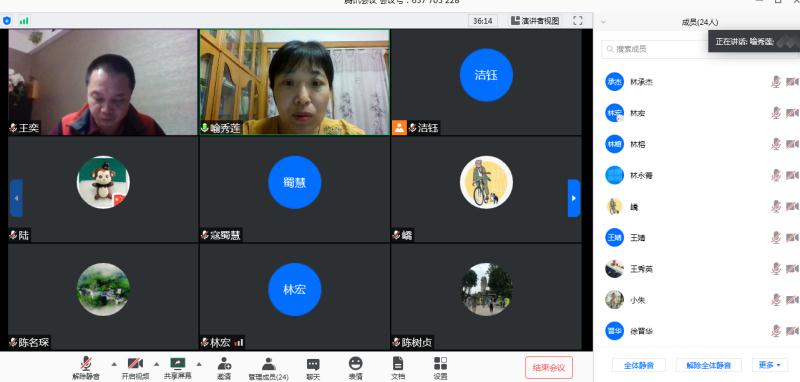Expand the video options arrow beside 开启视频
This screenshot has width=800, height=382.
click(156, 364)
